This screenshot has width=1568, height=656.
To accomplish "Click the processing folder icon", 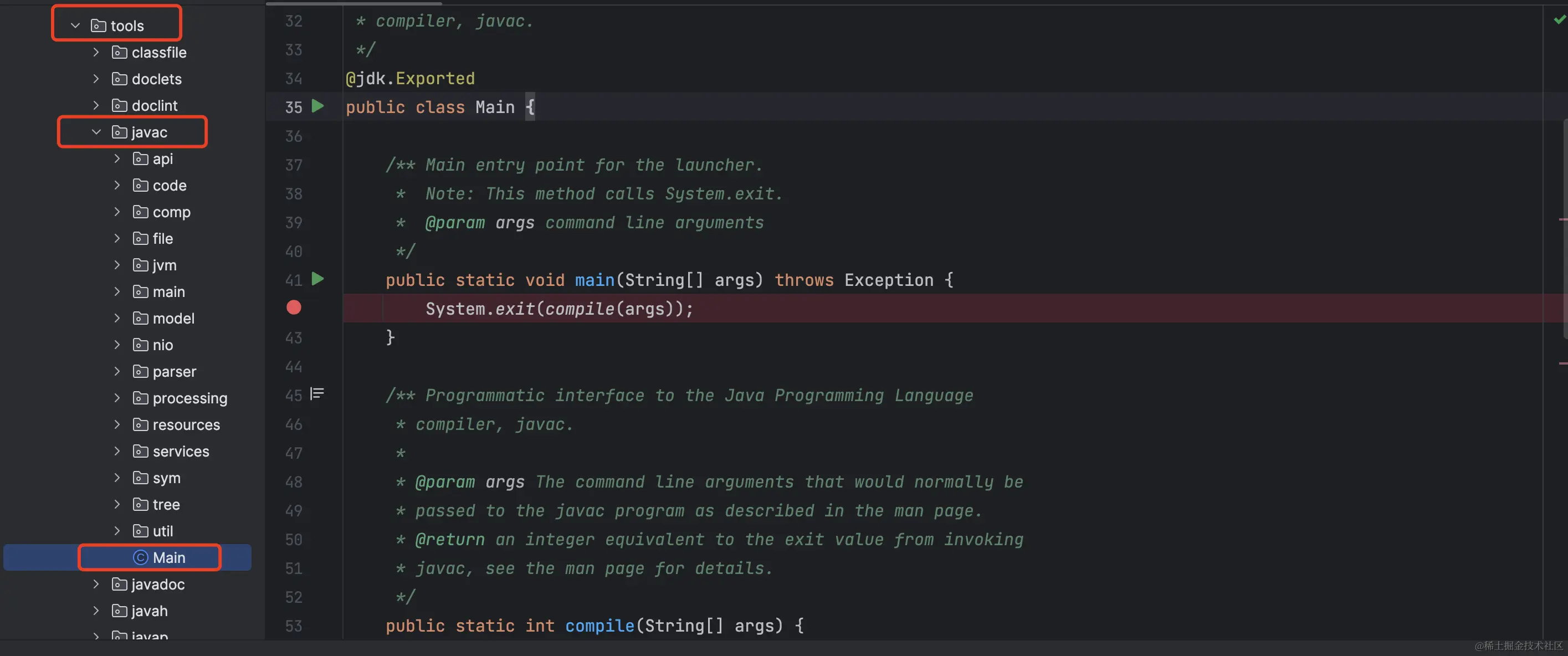I will 141,398.
